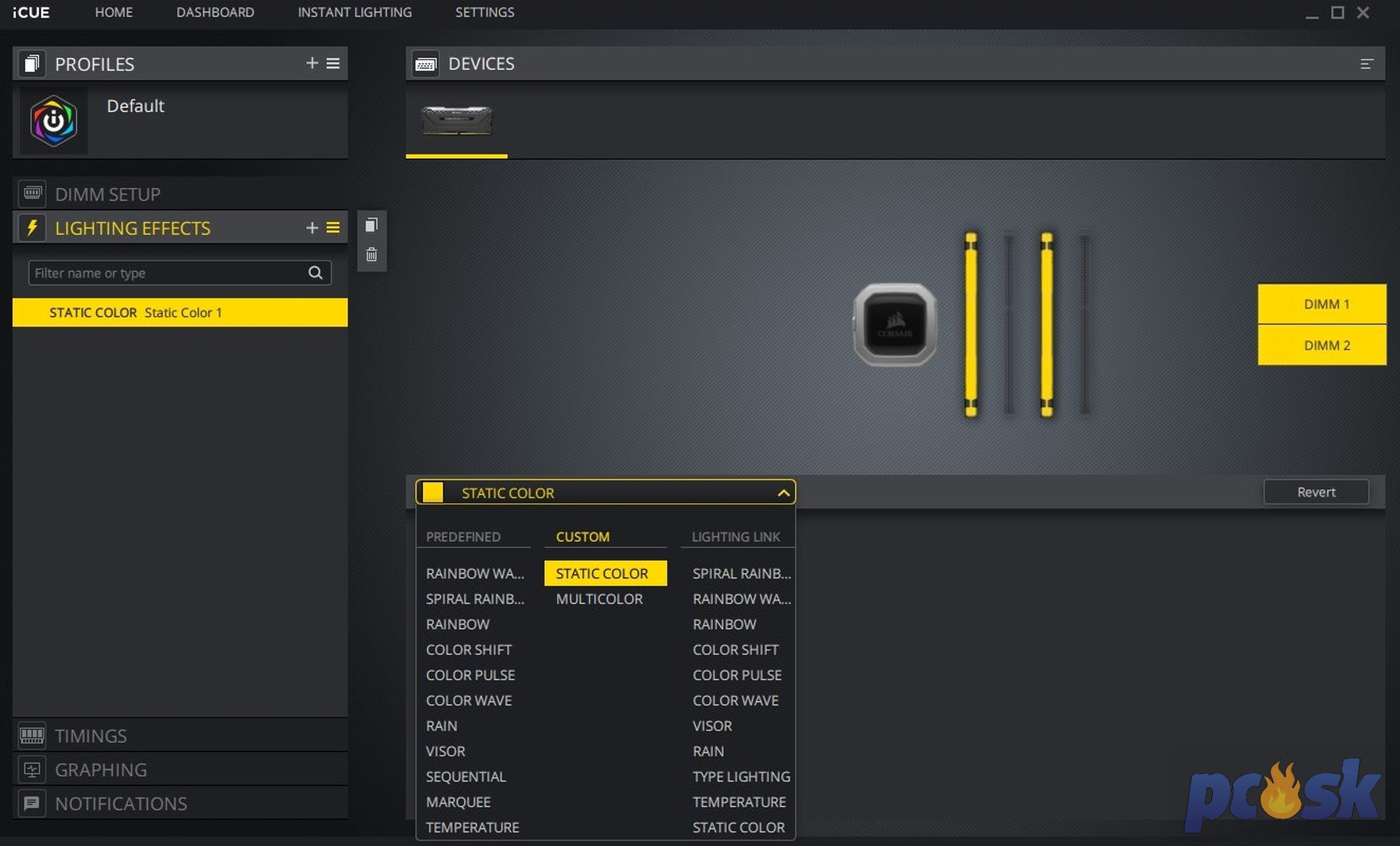1400x846 pixels.
Task: Choose Predefined COLOR PULSE effect
Action: 470,674
